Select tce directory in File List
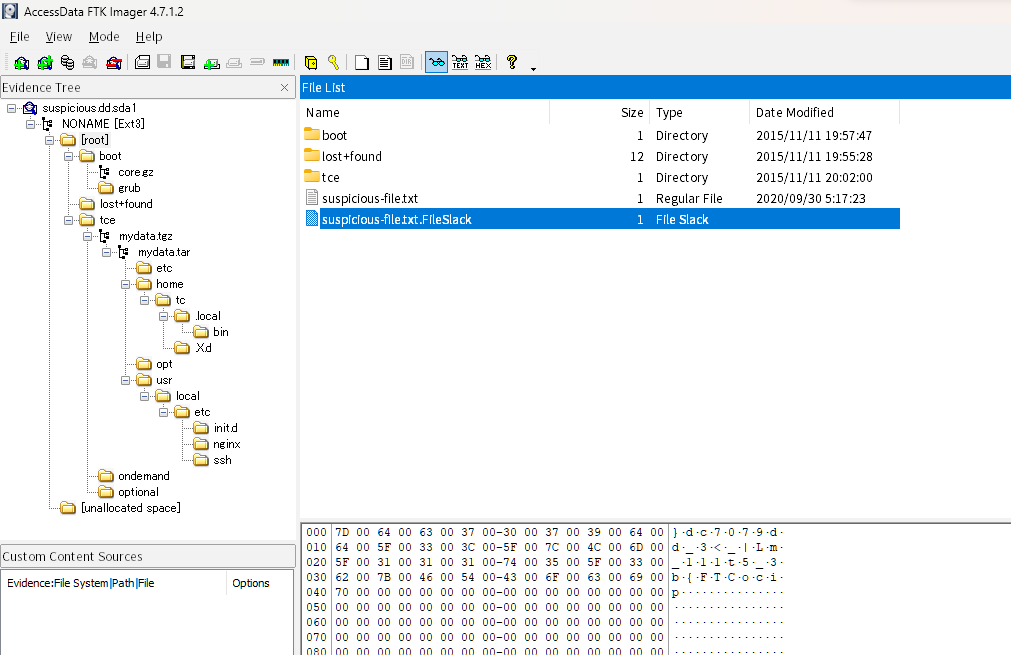Image resolution: width=1011 pixels, height=655 pixels. click(x=600, y=177)
